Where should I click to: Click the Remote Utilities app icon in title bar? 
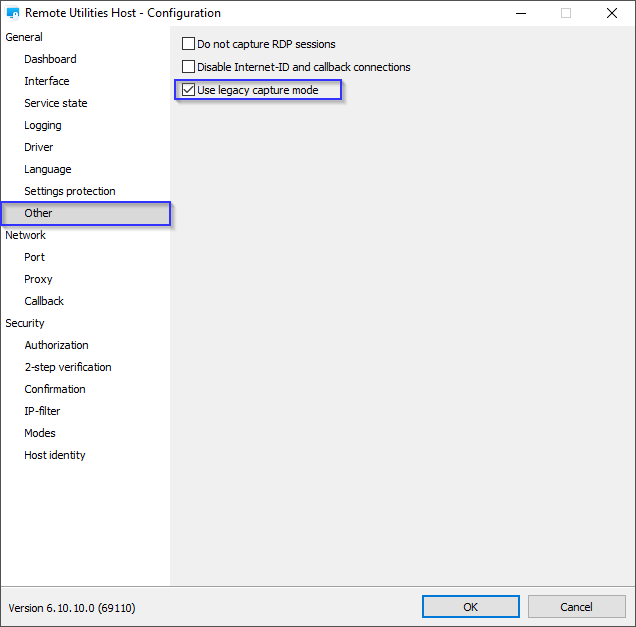click(13, 14)
